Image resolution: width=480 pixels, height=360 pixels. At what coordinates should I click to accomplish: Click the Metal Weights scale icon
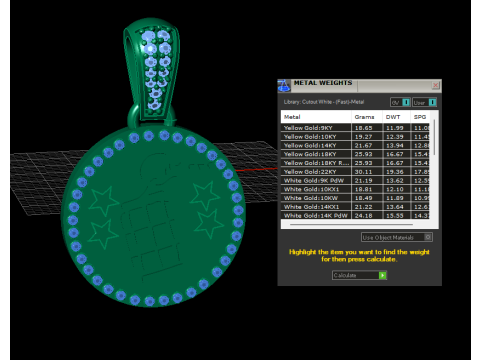284,86
